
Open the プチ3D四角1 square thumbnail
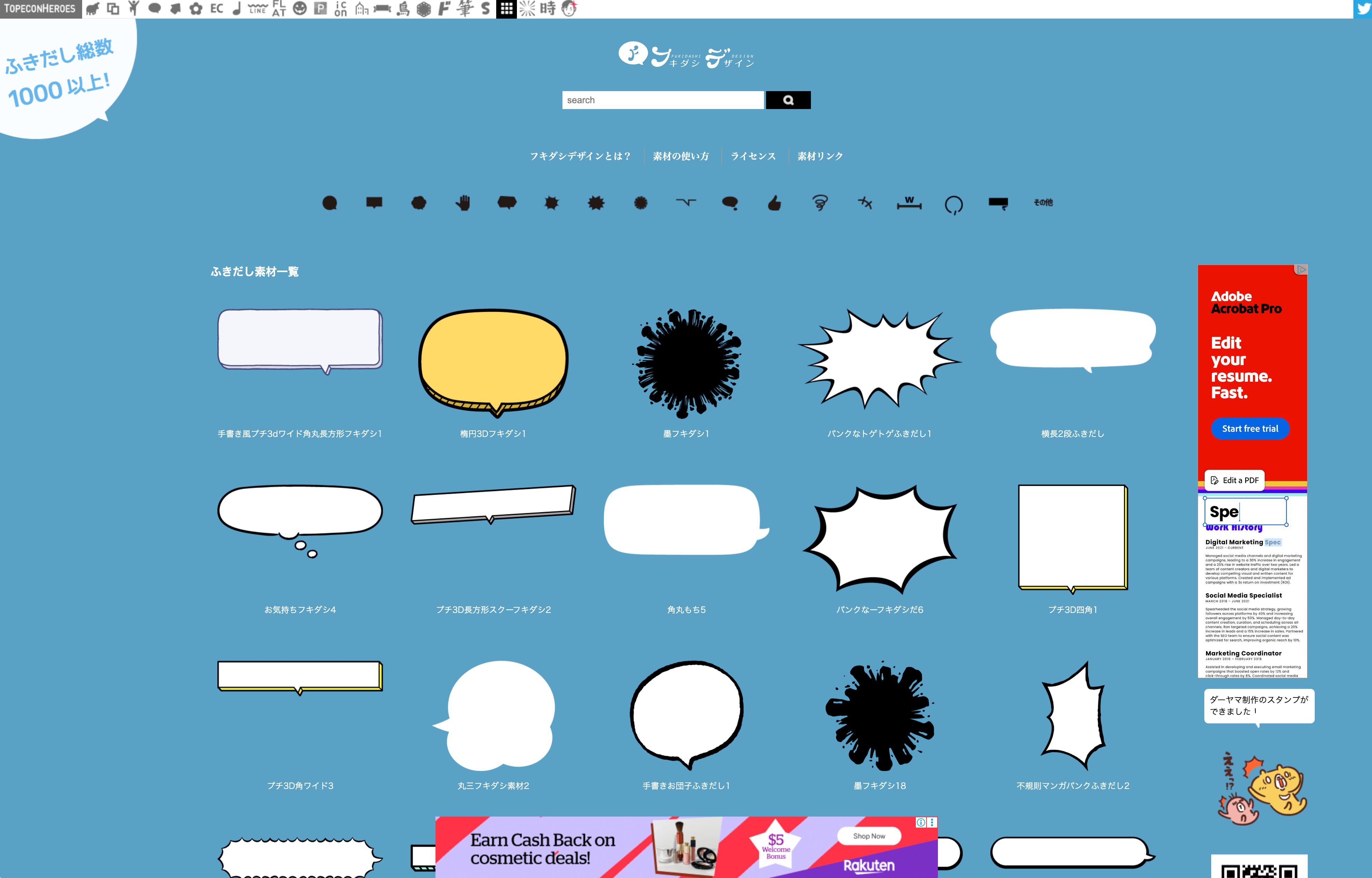[1073, 539]
